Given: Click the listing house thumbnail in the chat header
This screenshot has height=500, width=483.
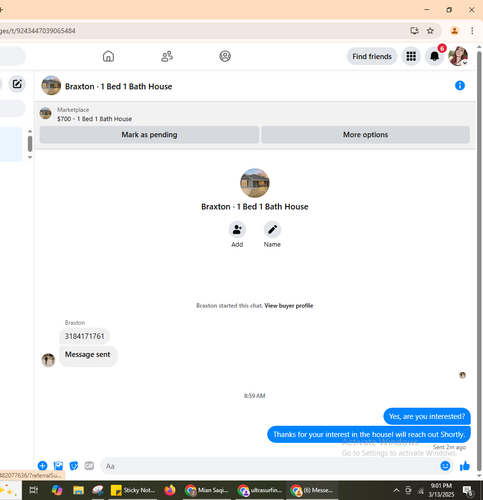Looking at the screenshot, I should pyautogui.click(x=51, y=86).
